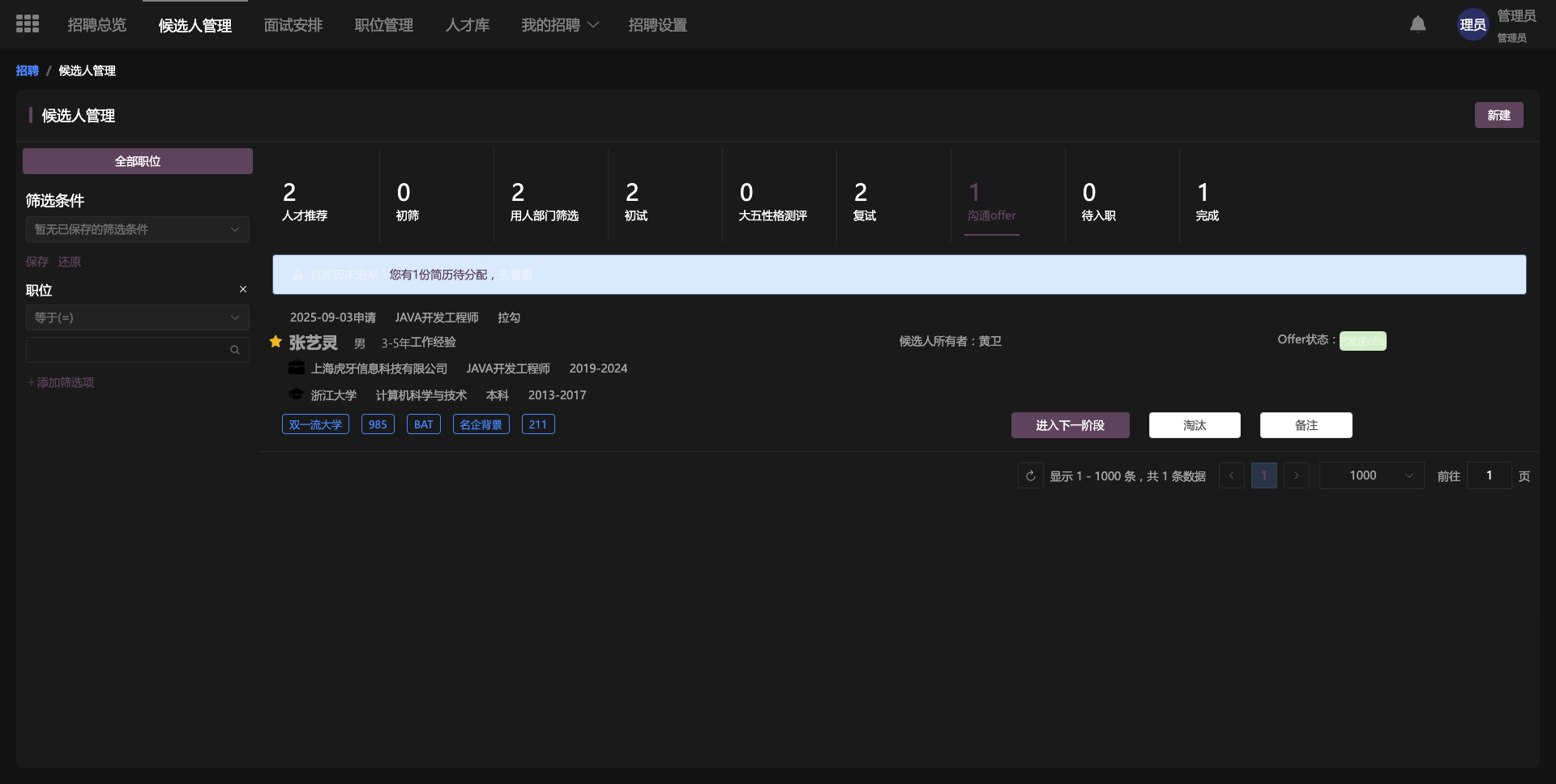The height and width of the screenshot is (784, 1556).
Task: Open the 1000 page size dropdown
Action: pyautogui.click(x=1371, y=476)
